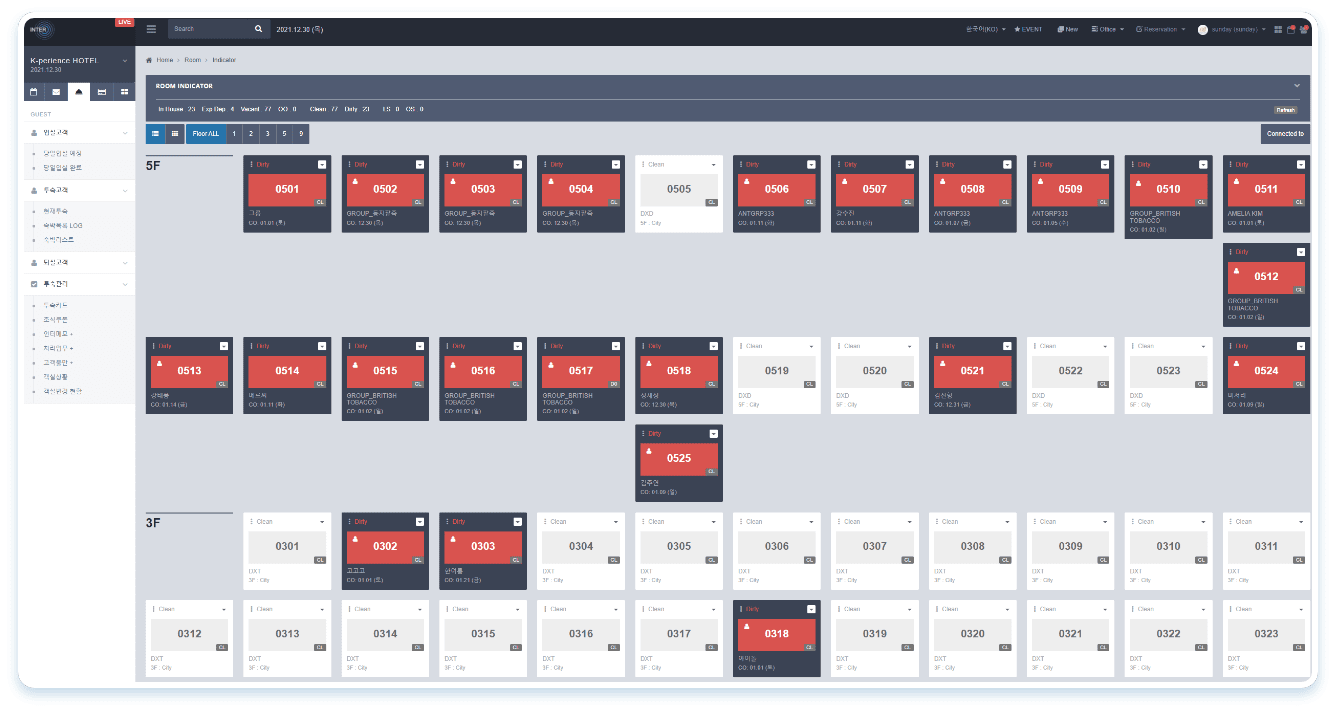The width and height of the screenshot is (1336, 712).
Task: Open the Office dropdown menu
Action: coord(1107,30)
